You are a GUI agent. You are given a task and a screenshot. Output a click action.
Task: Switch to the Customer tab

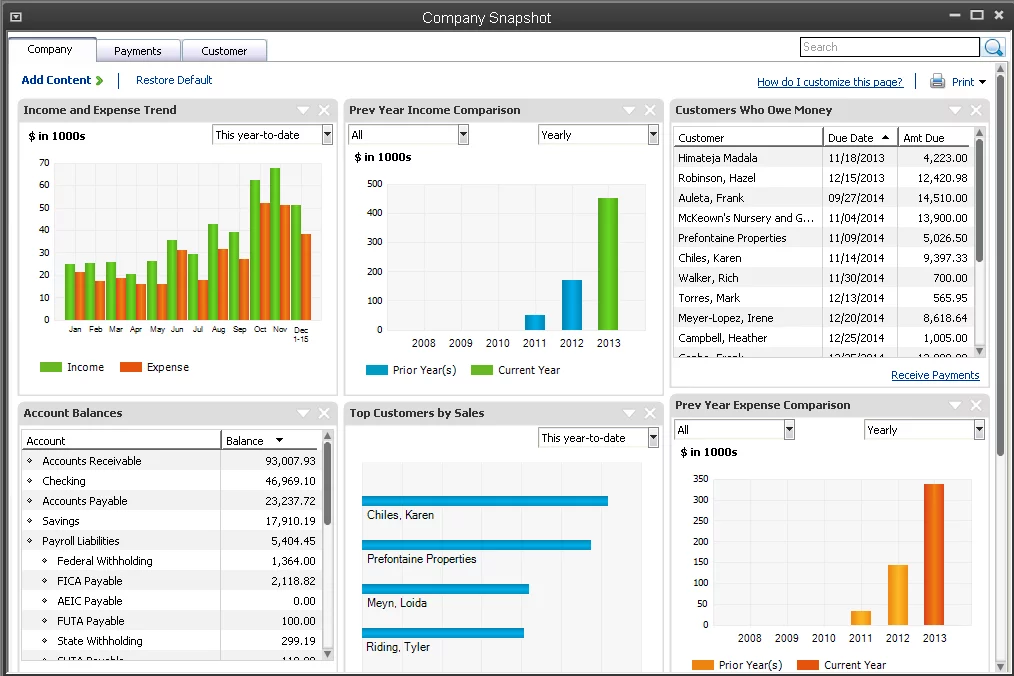pyautogui.click(x=224, y=50)
